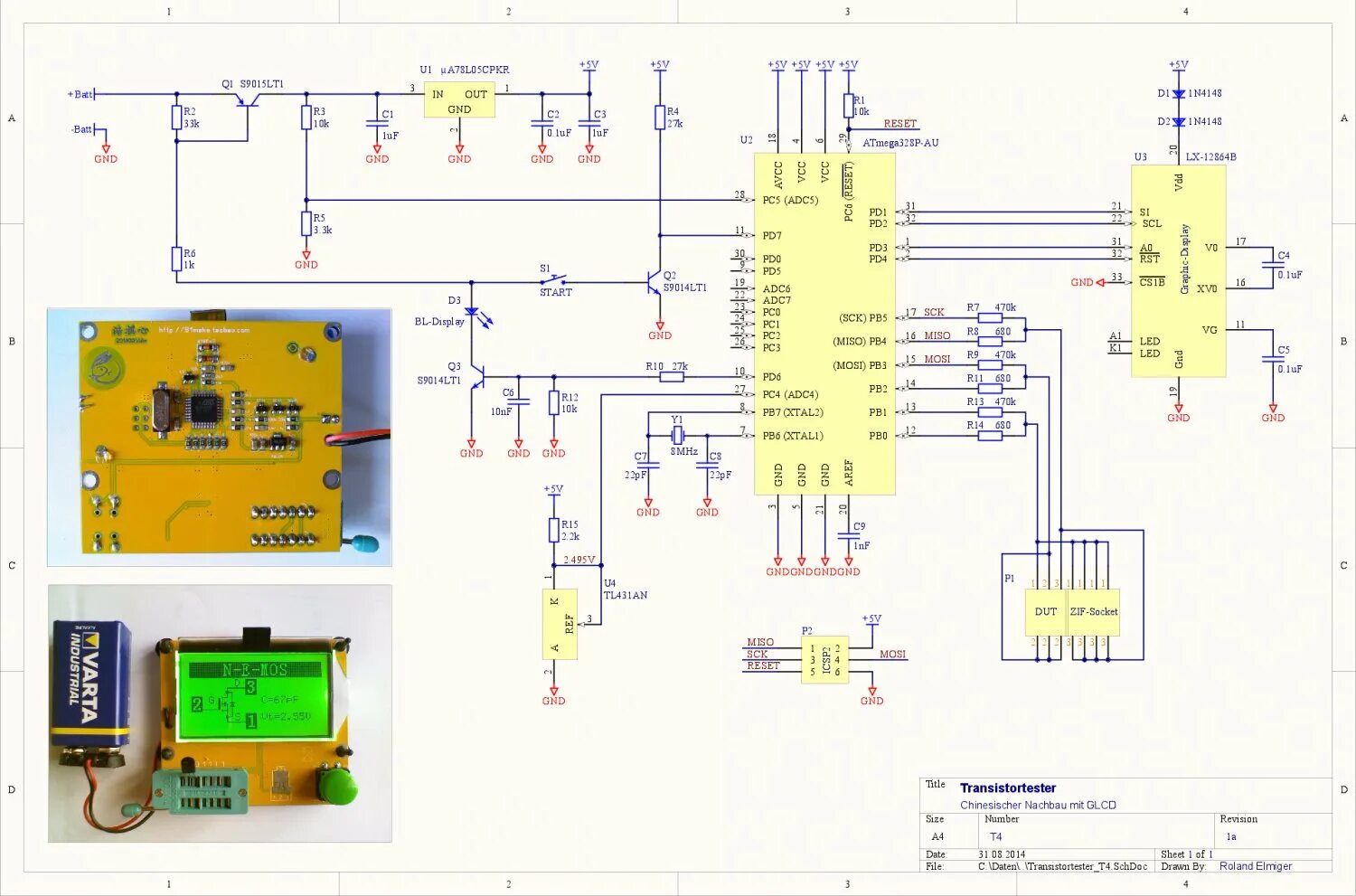
Task: Click the LX-12864B graphic display block U3
Action: point(1177,271)
